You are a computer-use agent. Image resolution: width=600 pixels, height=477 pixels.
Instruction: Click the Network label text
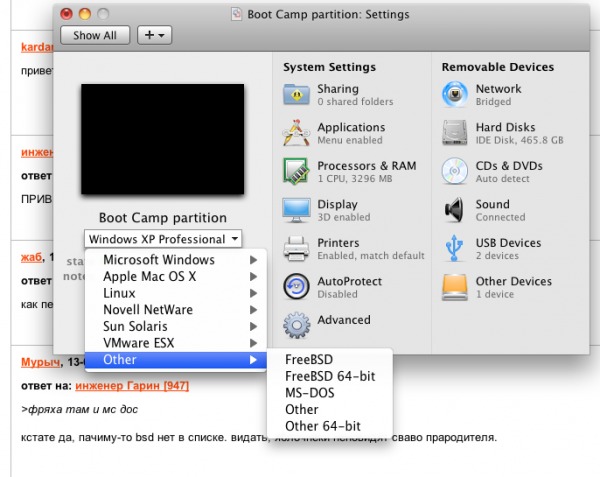tap(498, 89)
